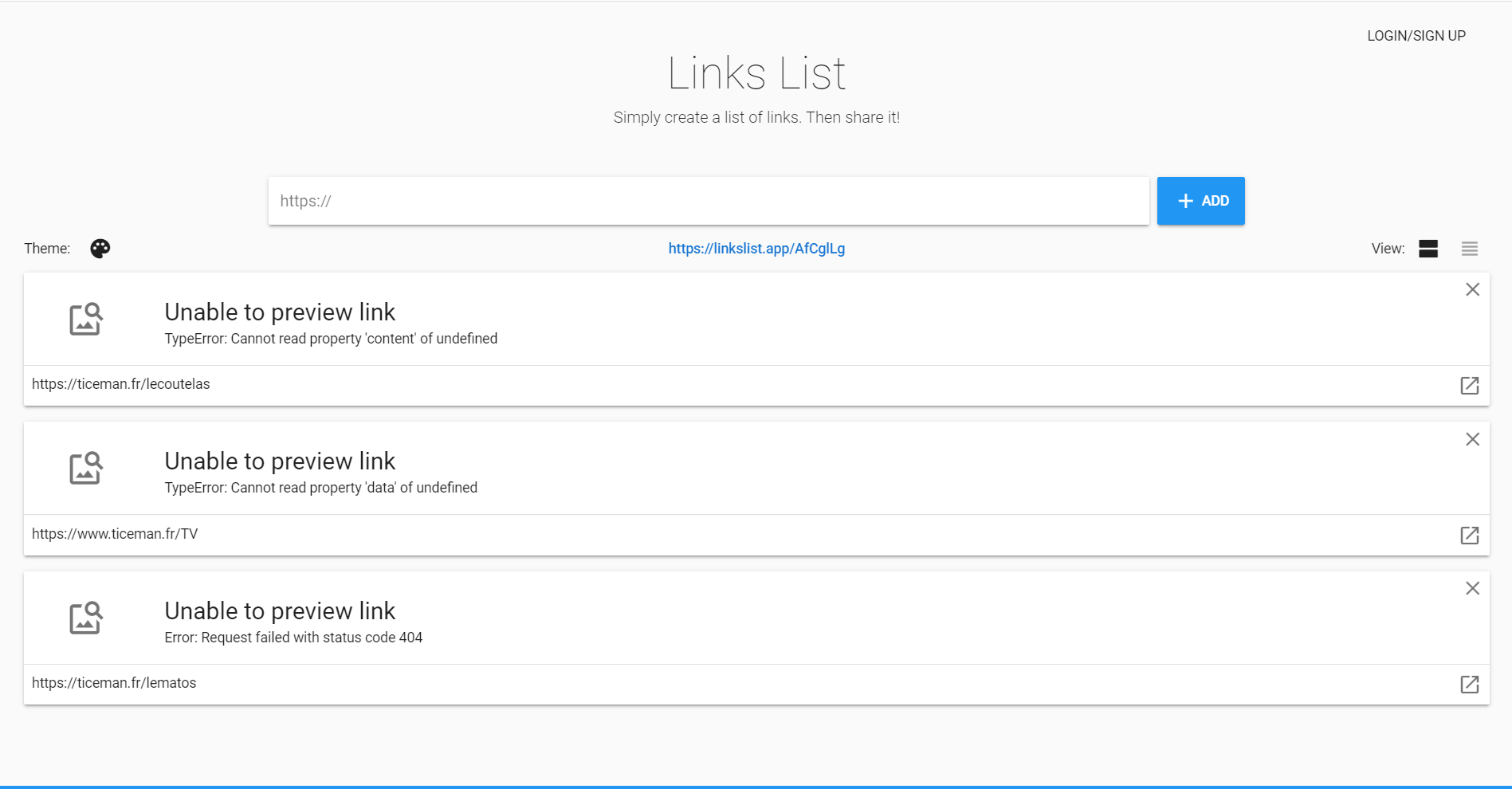The width and height of the screenshot is (1512, 789).
Task: Focus the https:// URL input field
Action: (x=708, y=201)
